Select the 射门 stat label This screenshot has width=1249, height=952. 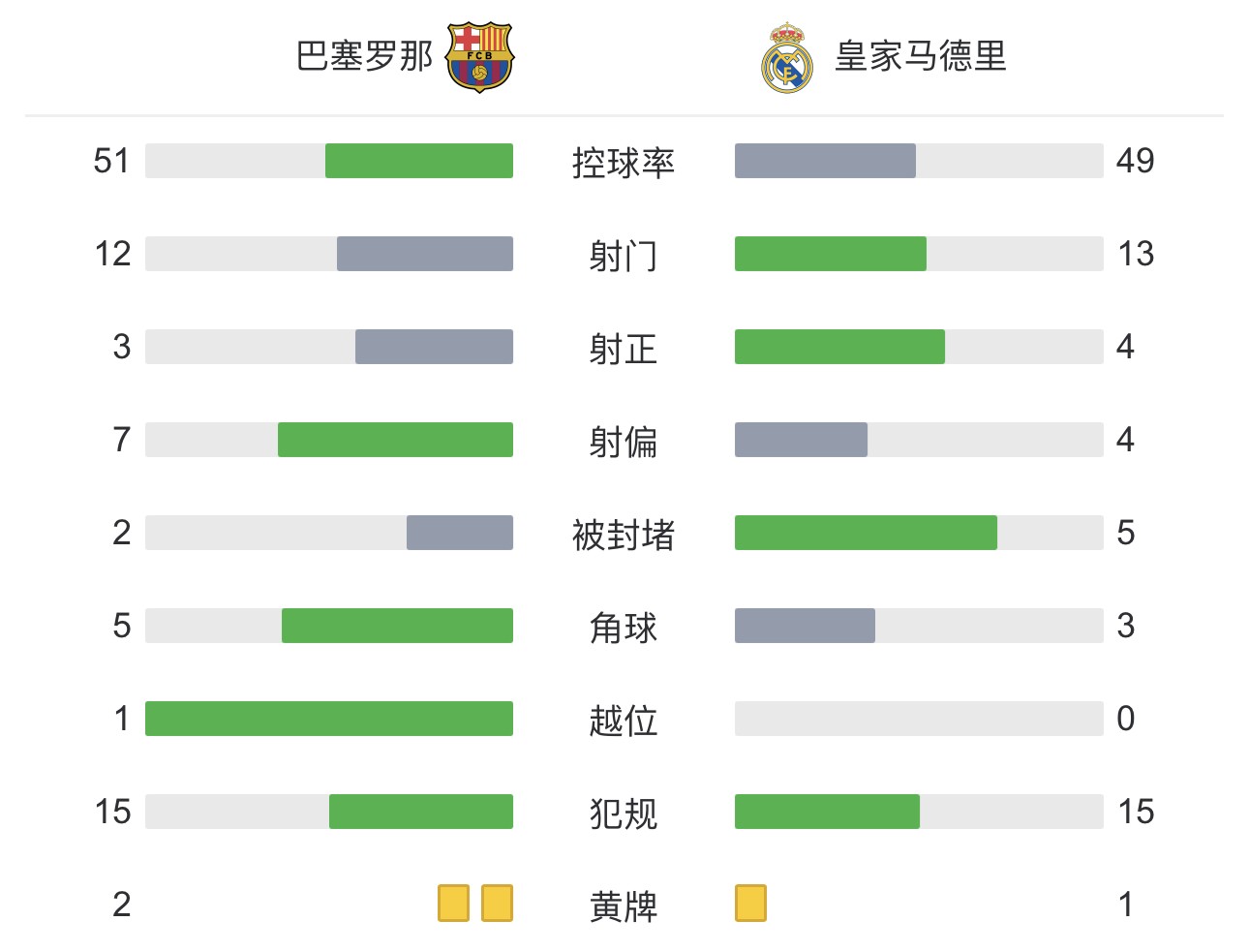pyautogui.click(x=624, y=255)
